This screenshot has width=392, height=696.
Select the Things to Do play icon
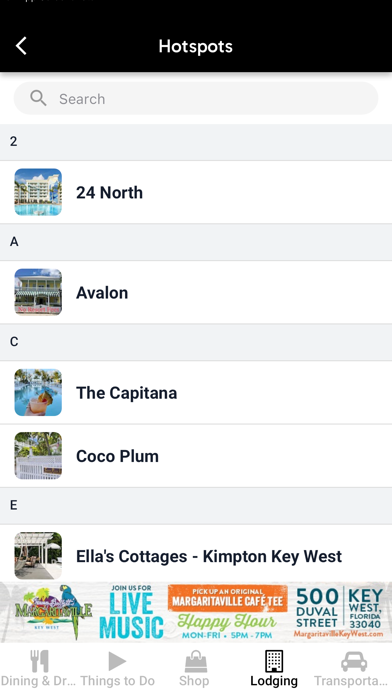click(x=117, y=661)
